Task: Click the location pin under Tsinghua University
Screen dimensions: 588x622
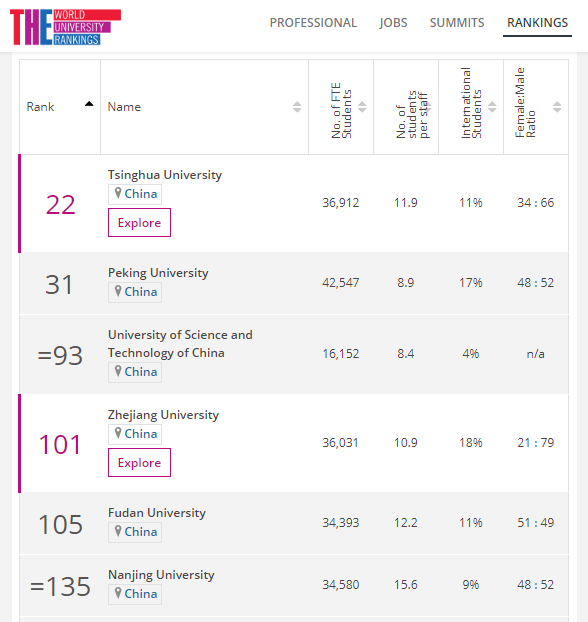Action: click(x=118, y=193)
